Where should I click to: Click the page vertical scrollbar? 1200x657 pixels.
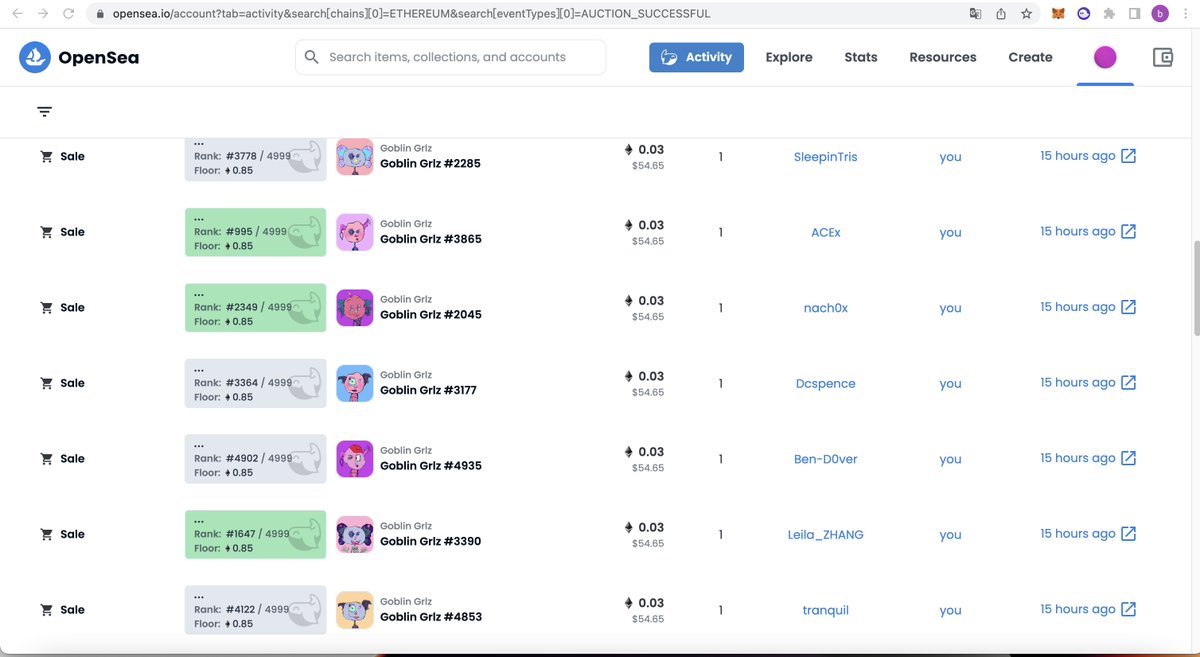click(1195, 288)
